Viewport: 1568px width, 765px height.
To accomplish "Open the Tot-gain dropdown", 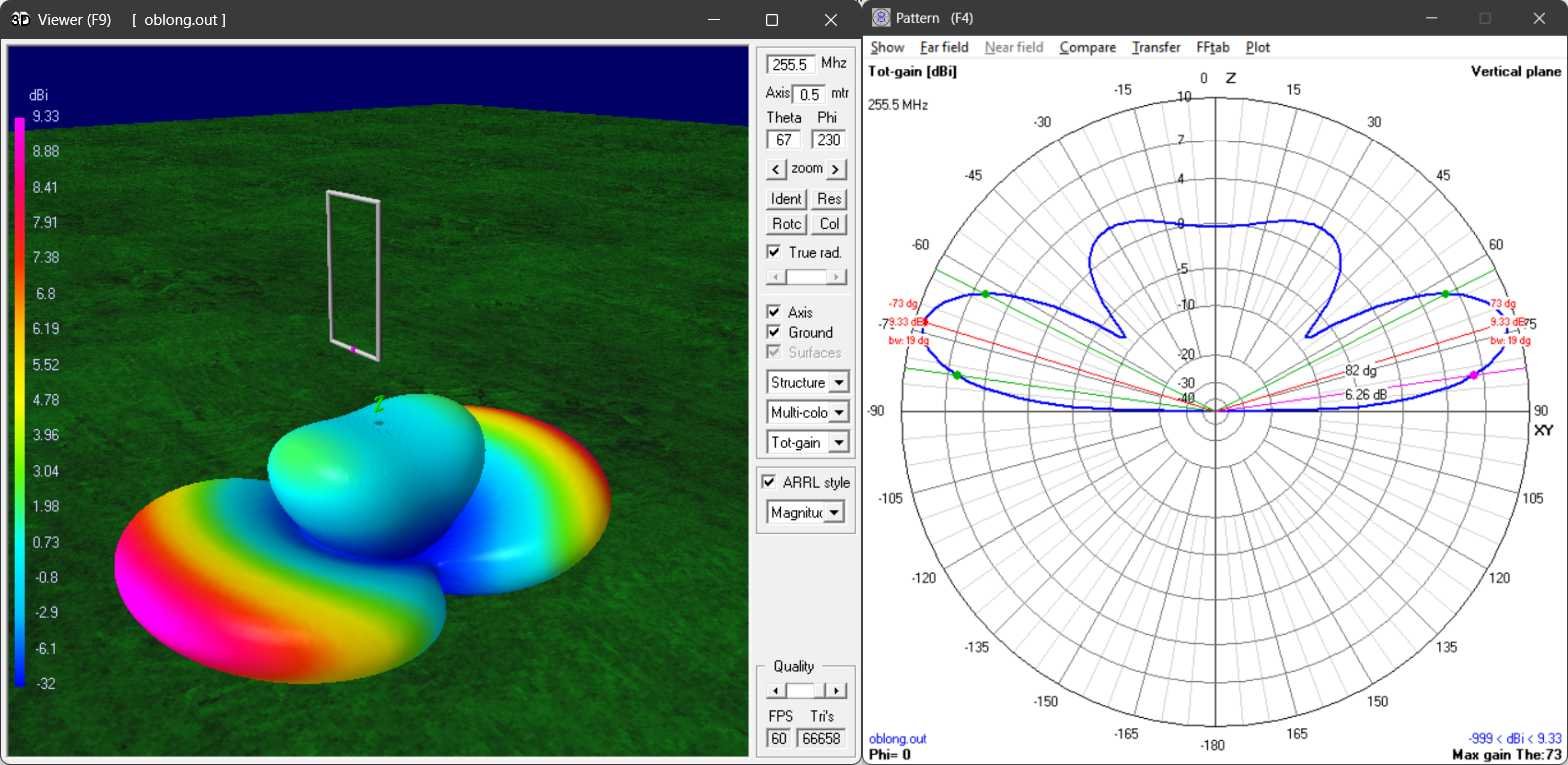I will pyautogui.click(x=838, y=442).
